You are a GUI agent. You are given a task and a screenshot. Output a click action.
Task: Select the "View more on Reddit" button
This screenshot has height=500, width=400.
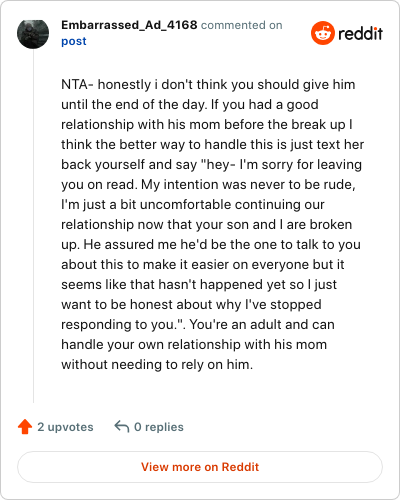coord(200,467)
